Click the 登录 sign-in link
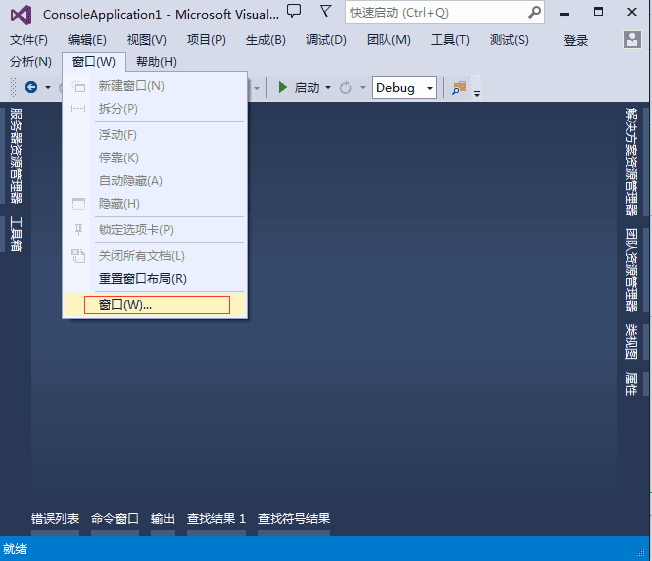652x561 pixels. 575,41
